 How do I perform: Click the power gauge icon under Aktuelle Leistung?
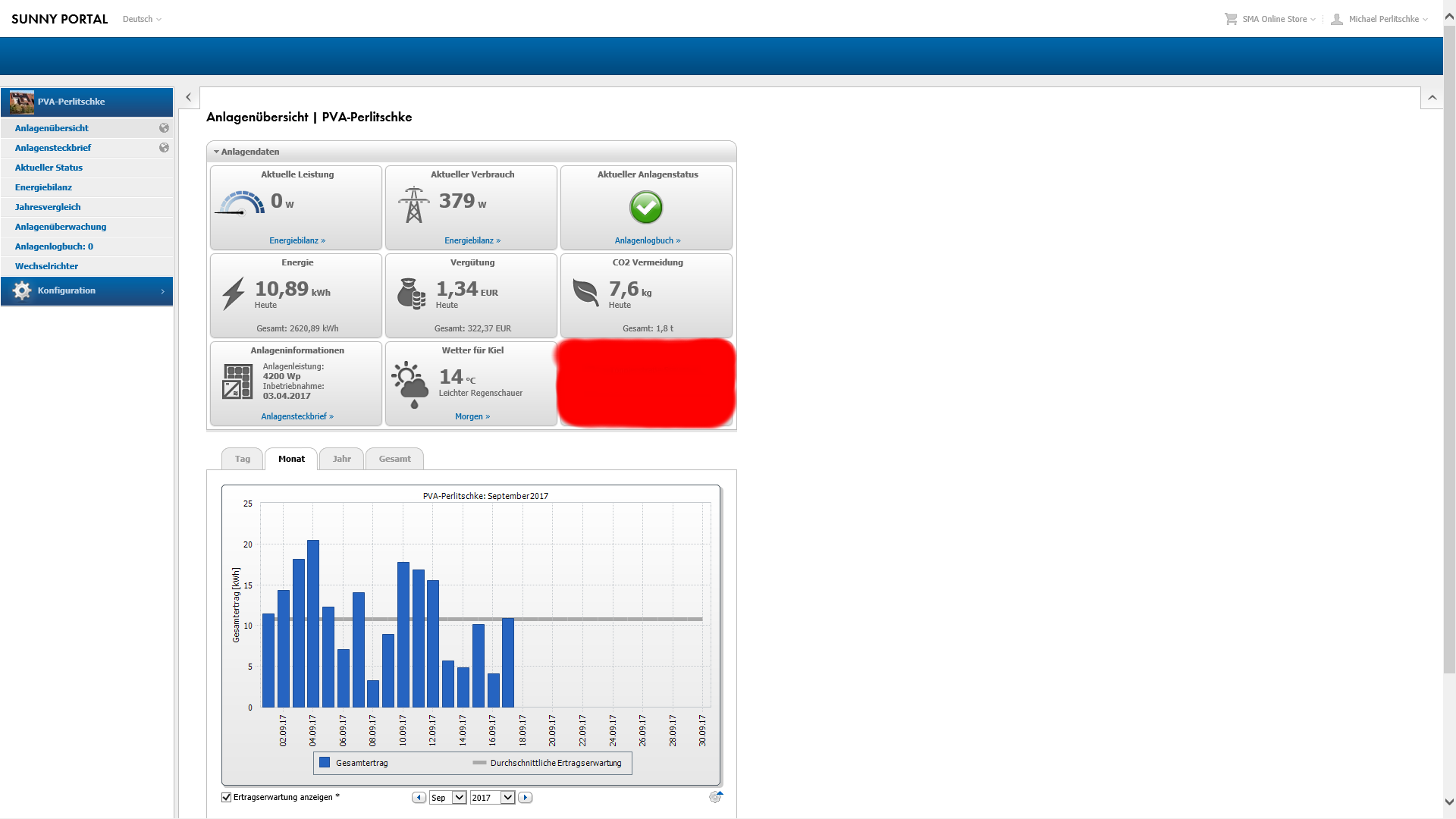(240, 203)
